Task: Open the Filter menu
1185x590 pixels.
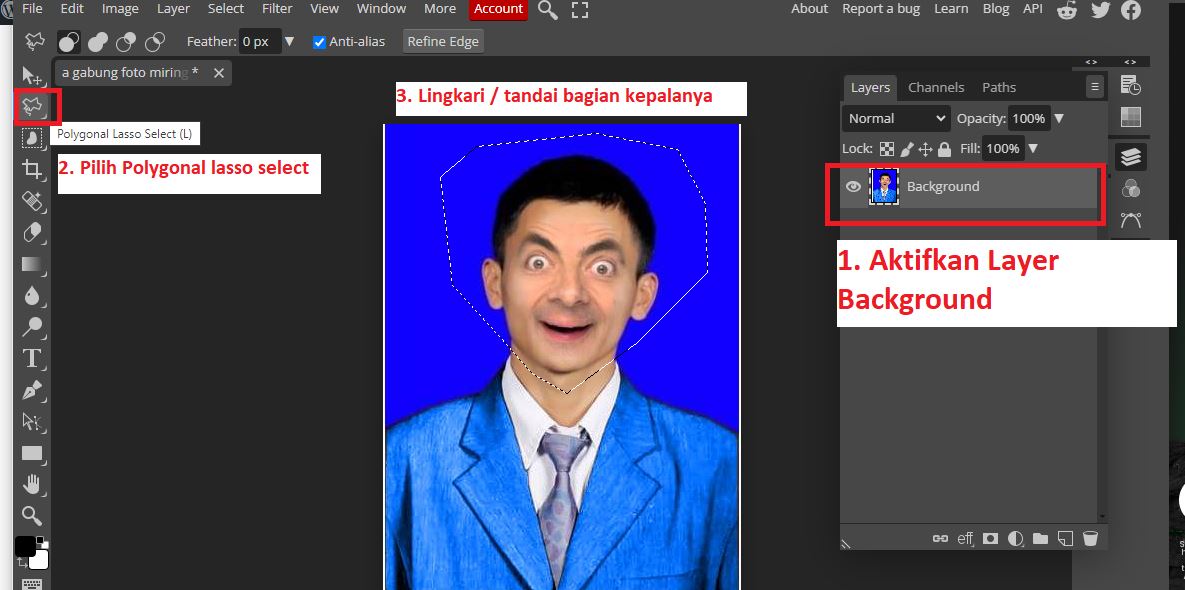Action: (277, 9)
